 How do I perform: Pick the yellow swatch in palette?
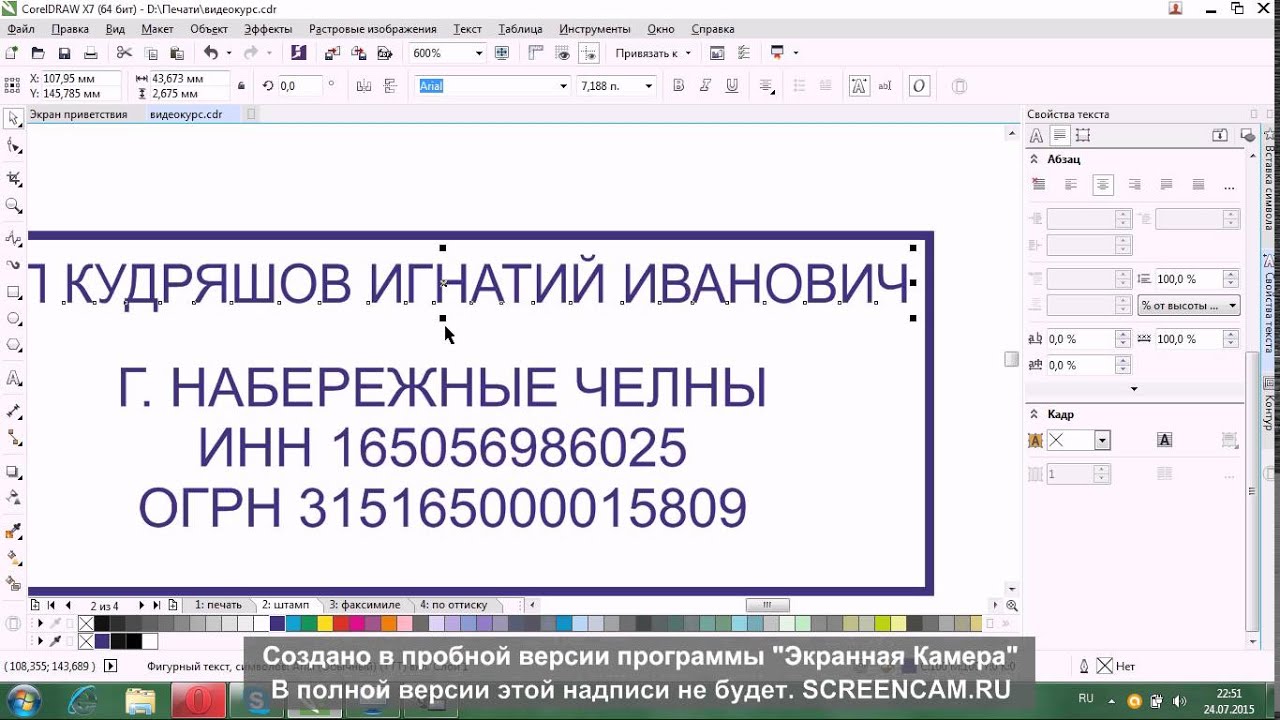pos(325,624)
